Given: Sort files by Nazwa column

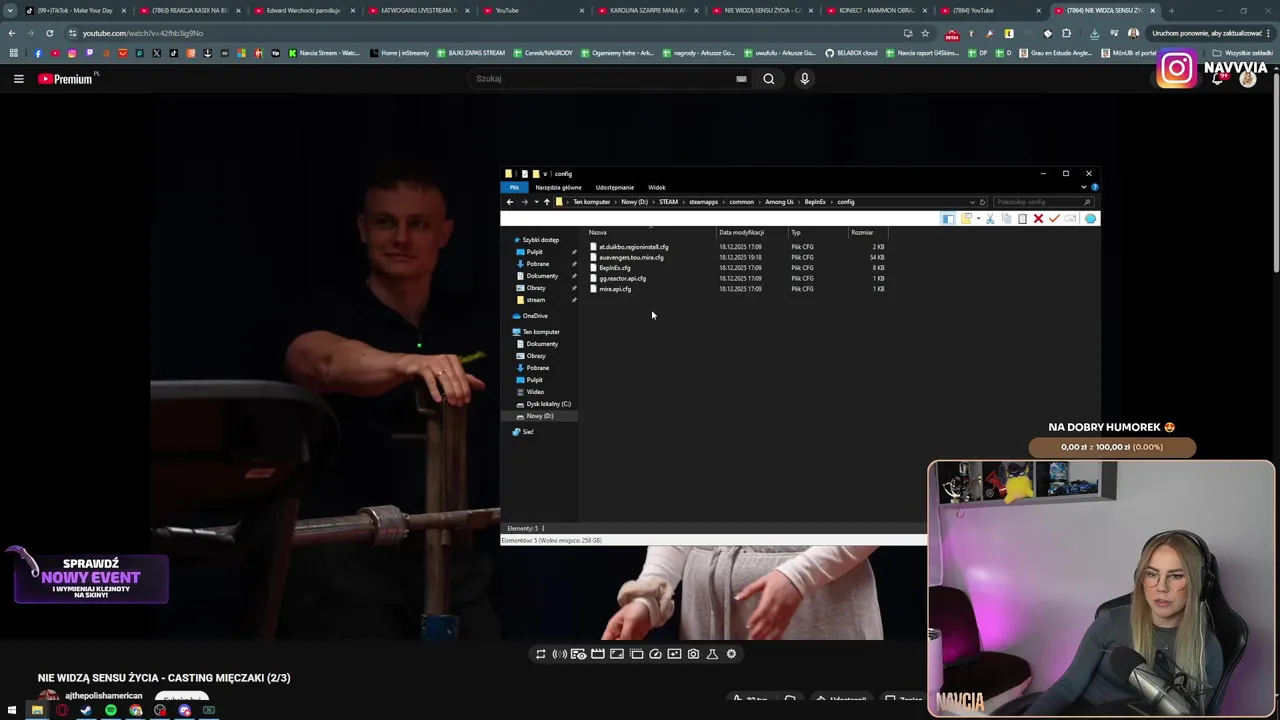Looking at the screenshot, I should [x=598, y=232].
